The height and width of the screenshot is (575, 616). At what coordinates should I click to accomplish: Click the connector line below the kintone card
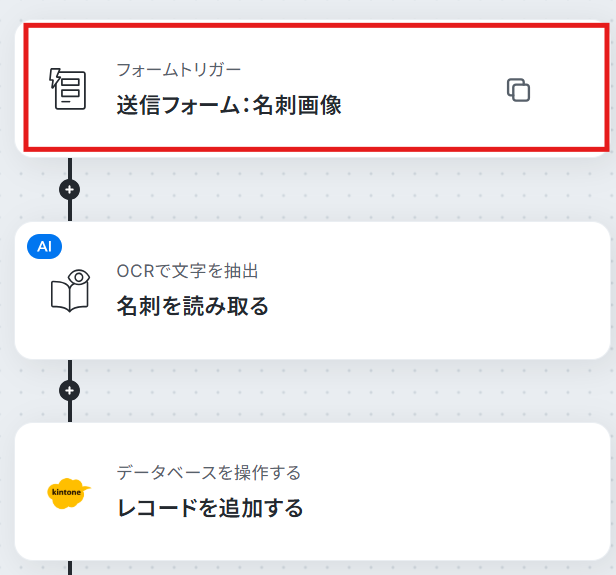(70, 568)
